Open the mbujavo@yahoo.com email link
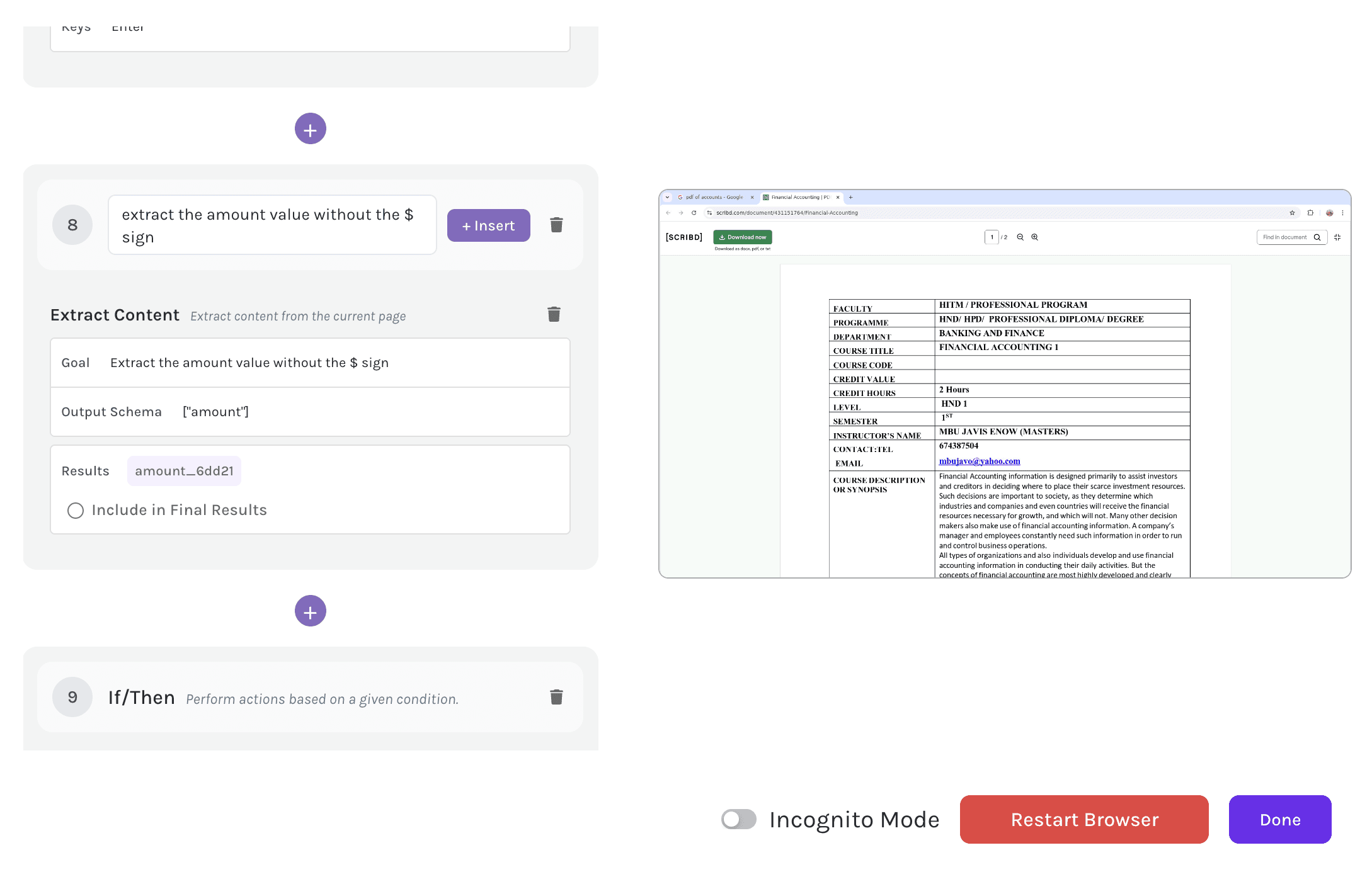The height and width of the screenshot is (889, 1372). [980, 461]
